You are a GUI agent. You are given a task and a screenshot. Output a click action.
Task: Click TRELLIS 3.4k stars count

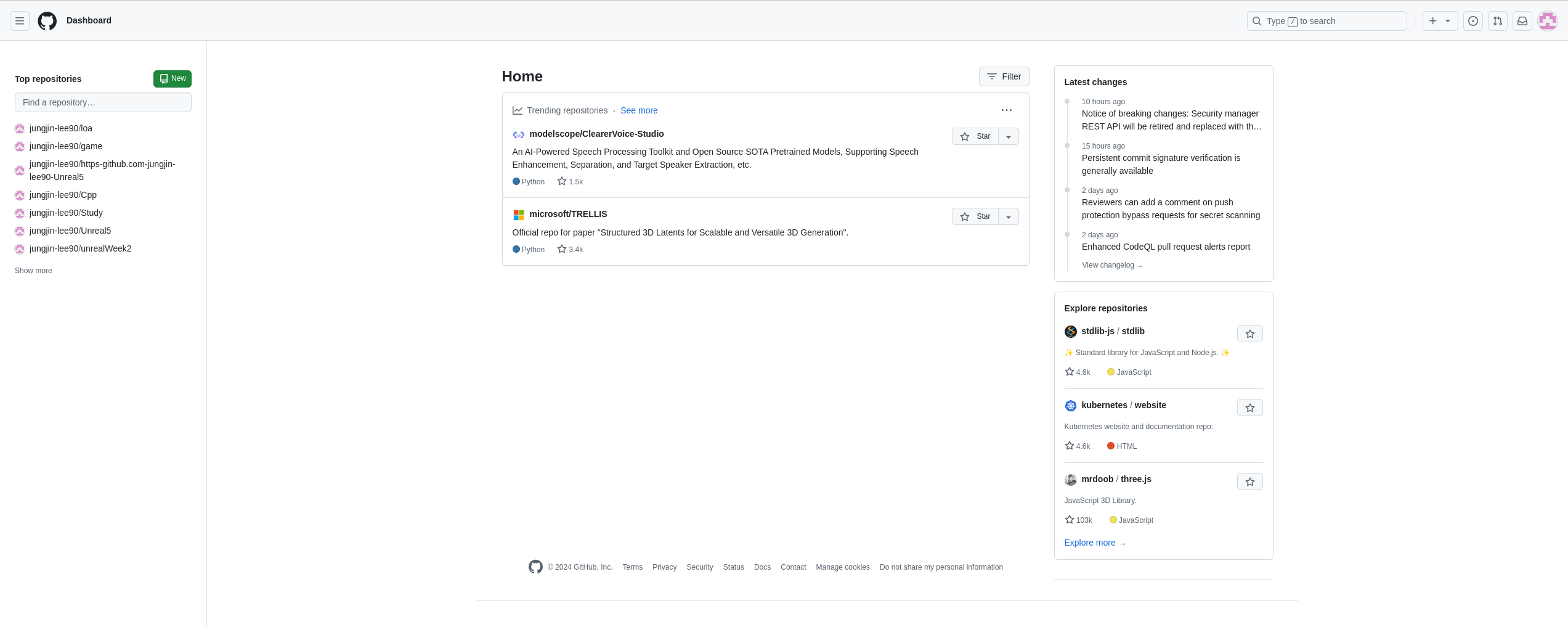(570, 249)
